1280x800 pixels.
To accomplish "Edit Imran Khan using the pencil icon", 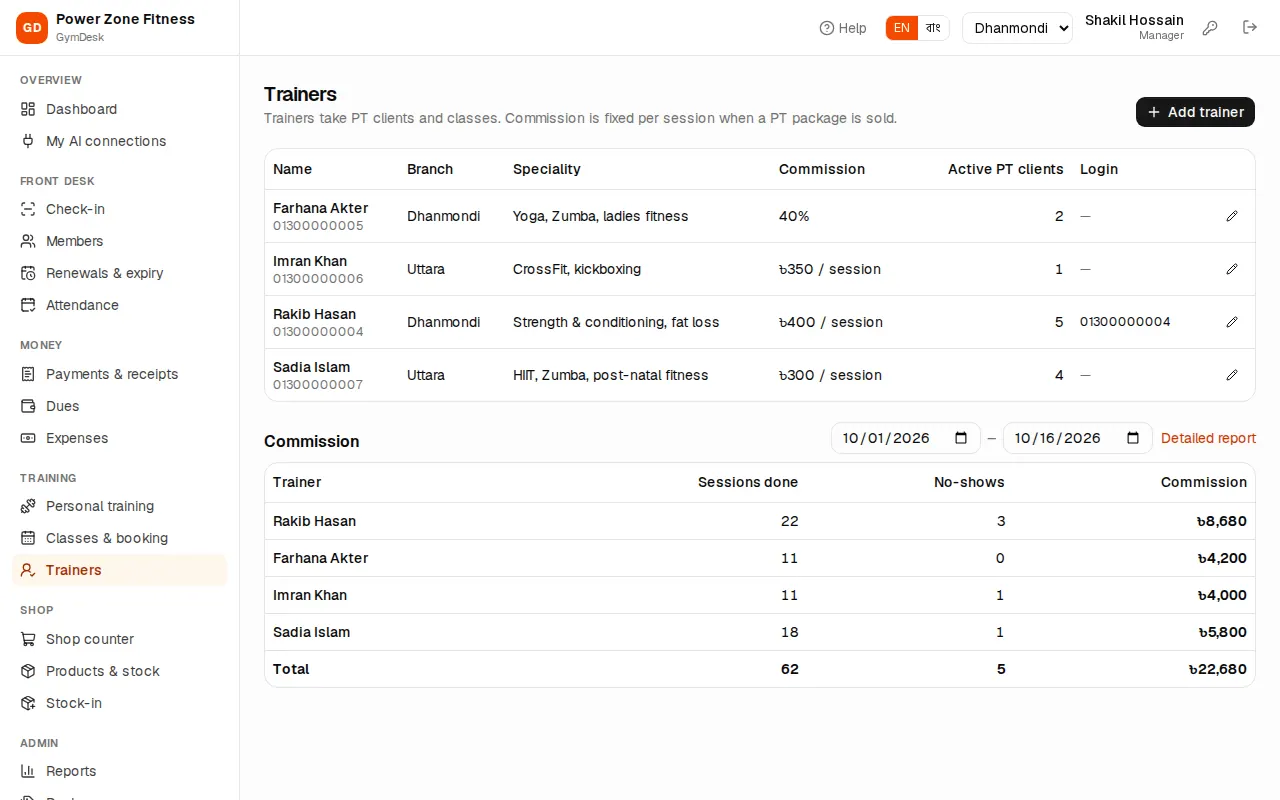I will coord(1232,269).
